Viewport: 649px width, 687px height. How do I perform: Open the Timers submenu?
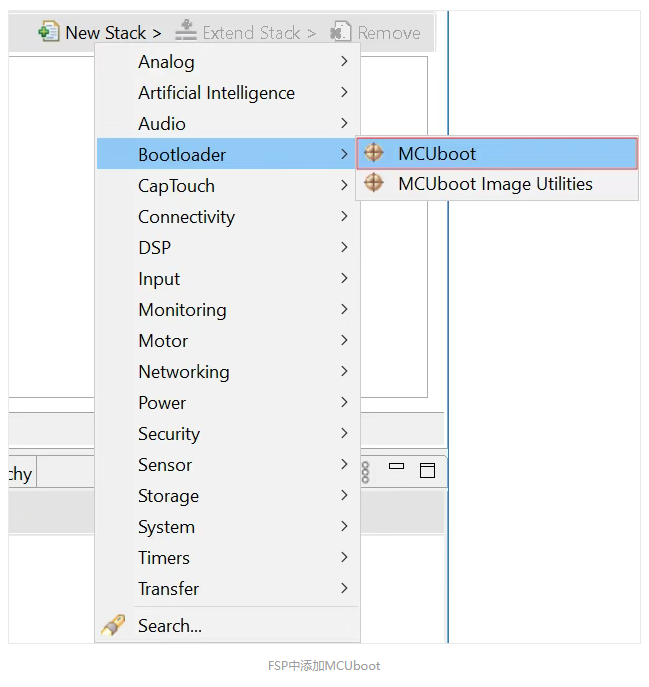coord(228,558)
